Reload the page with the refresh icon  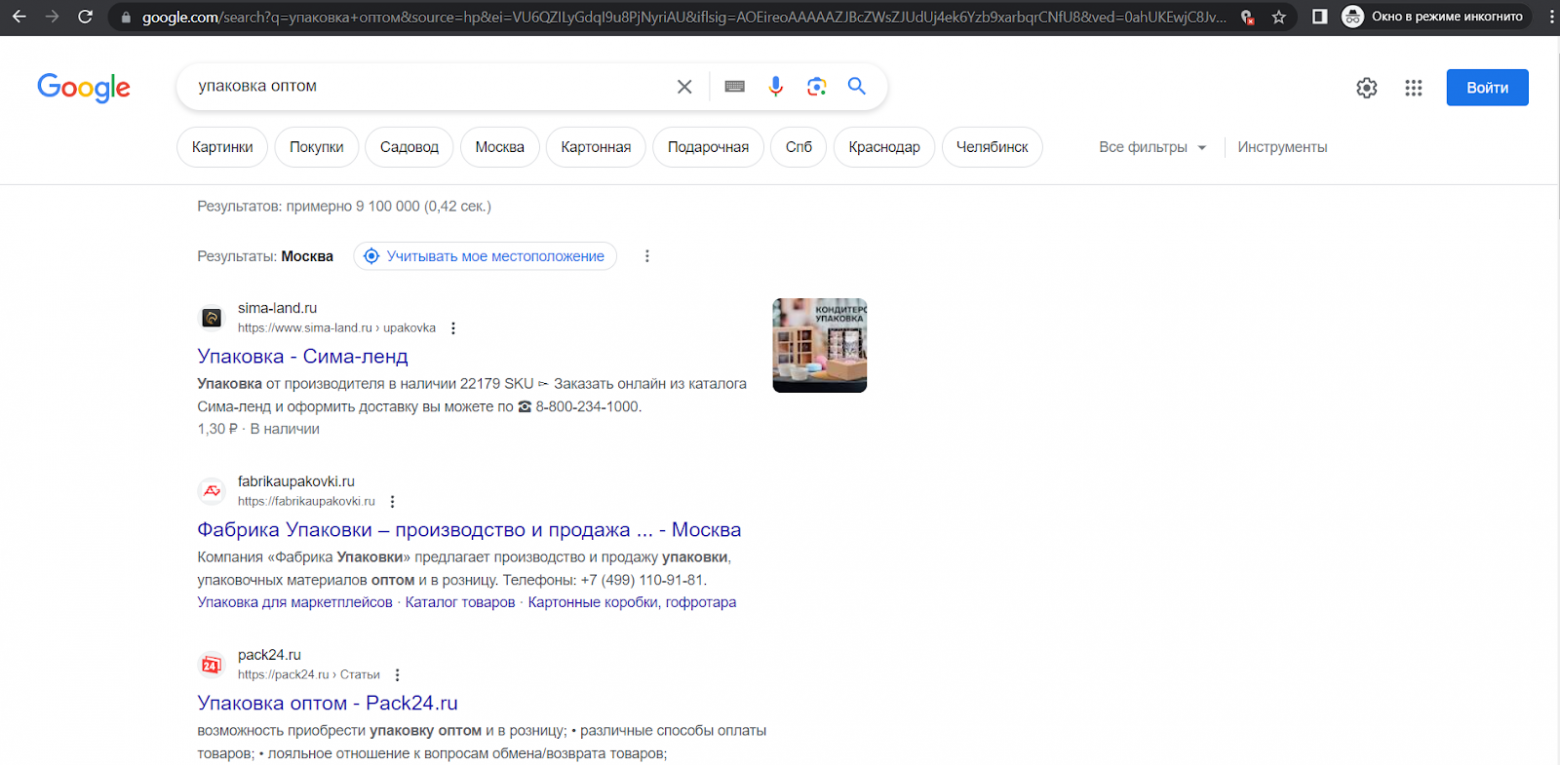(x=86, y=16)
